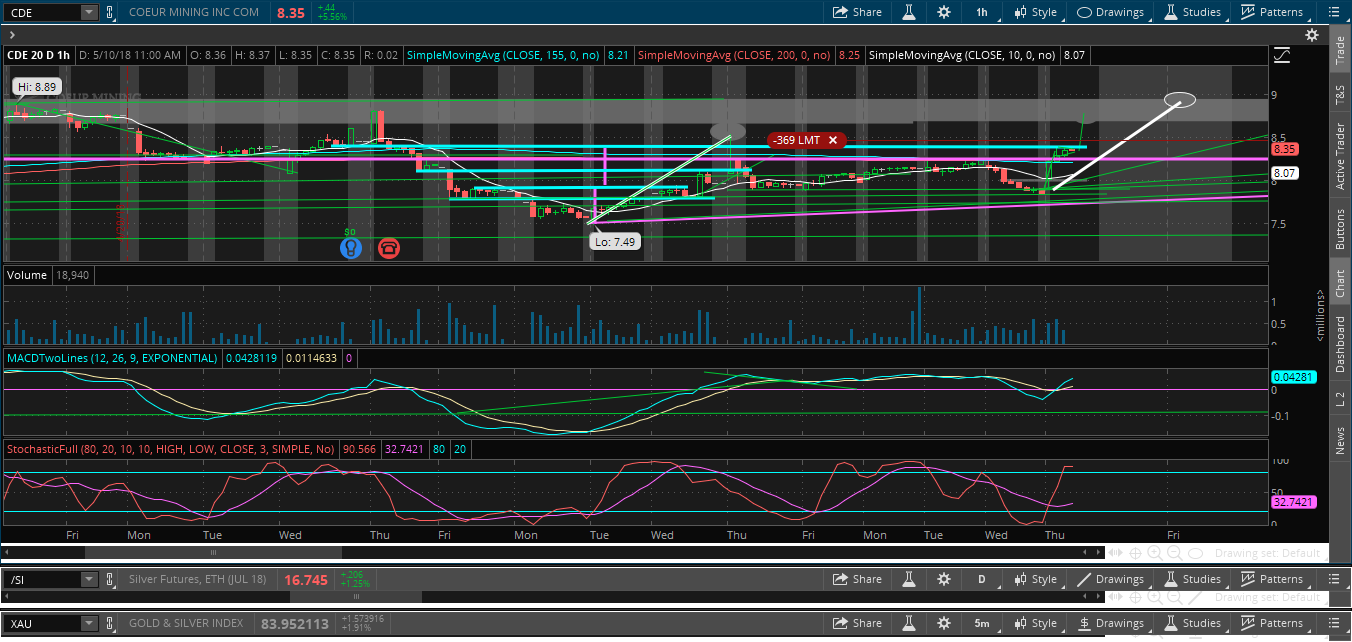This screenshot has width=1352, height=642.
Task: Cancel the -369 LMT order with X
Action: (832, 140)
